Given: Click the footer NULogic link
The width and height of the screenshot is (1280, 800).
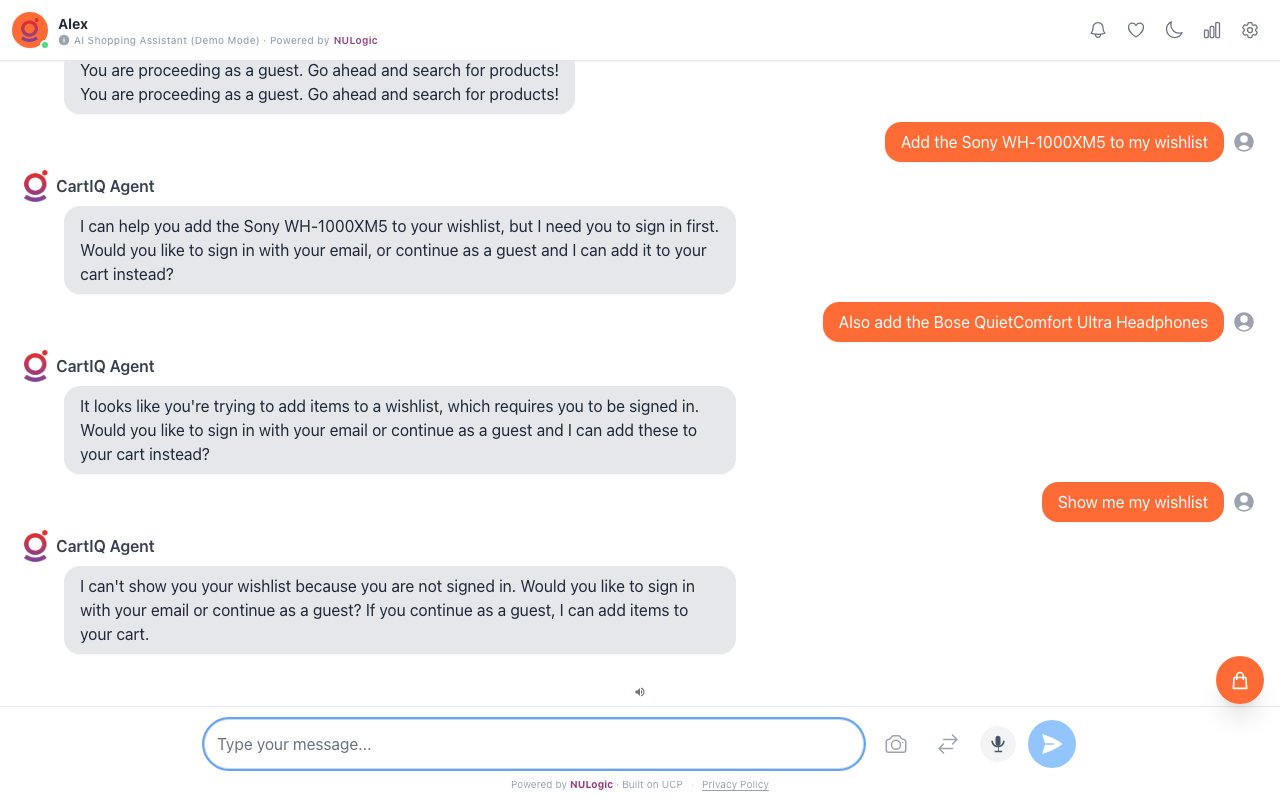Looking at the screenshot, I should click(x=591, y=785).
